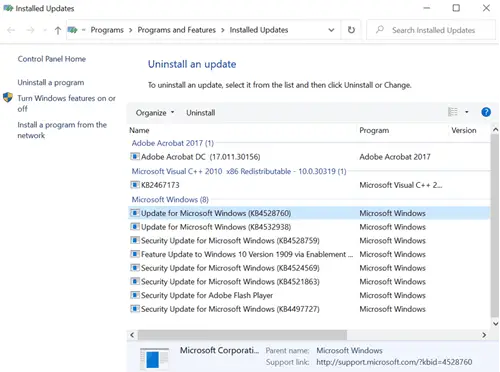The image size is (500, 372).
Task: Click the Installed Updates title bar icon
Action: 8,8
